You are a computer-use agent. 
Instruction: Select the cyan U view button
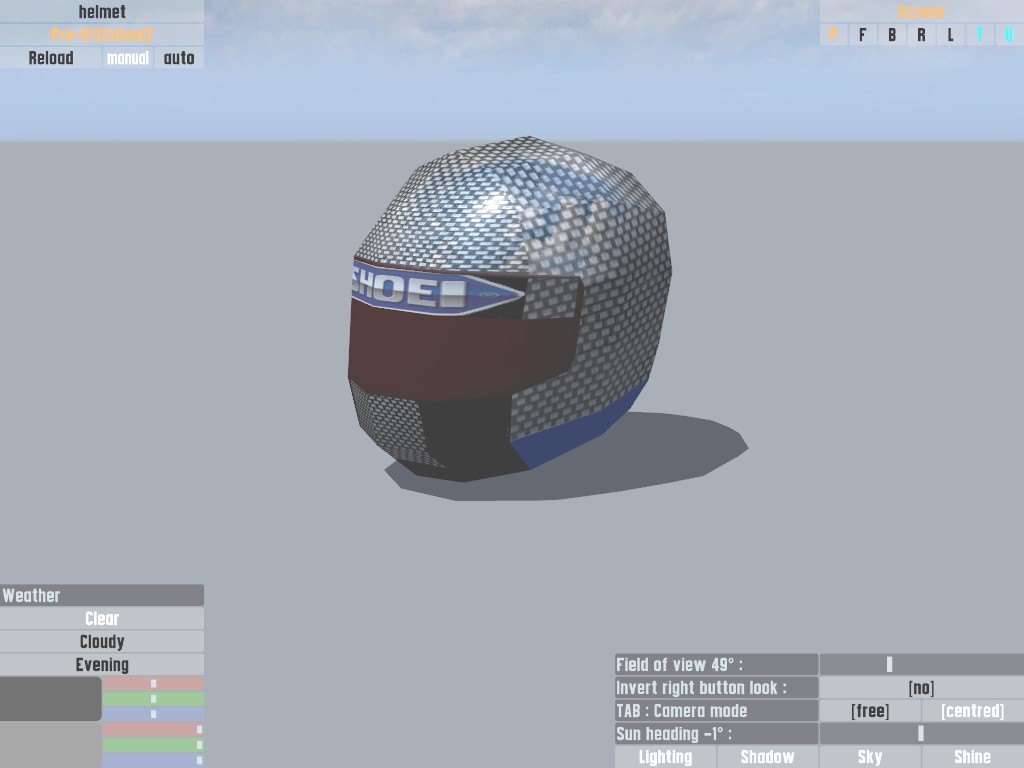[x=1009, y=35]
